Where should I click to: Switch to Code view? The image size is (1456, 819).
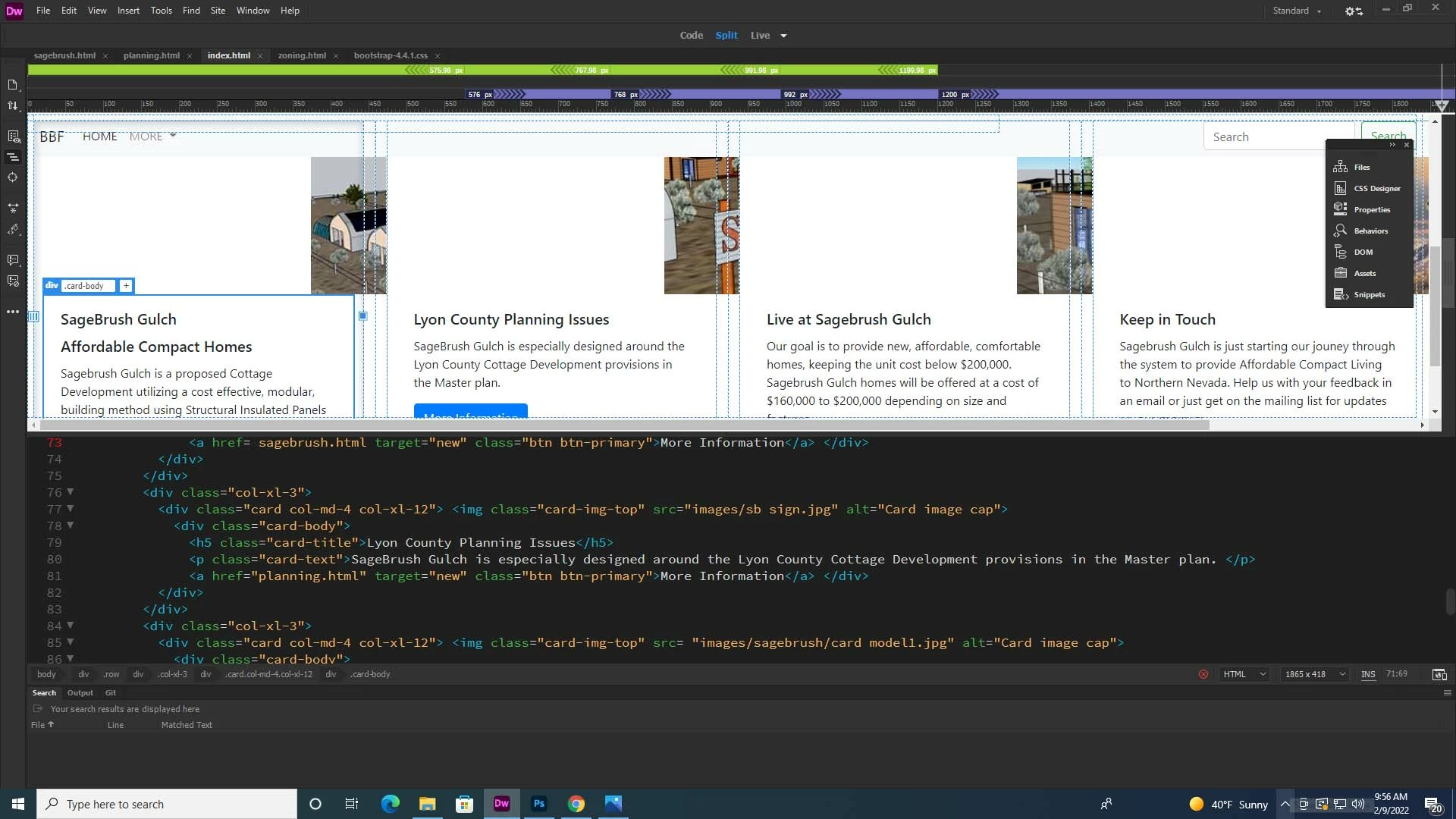(x=691, y=36)
